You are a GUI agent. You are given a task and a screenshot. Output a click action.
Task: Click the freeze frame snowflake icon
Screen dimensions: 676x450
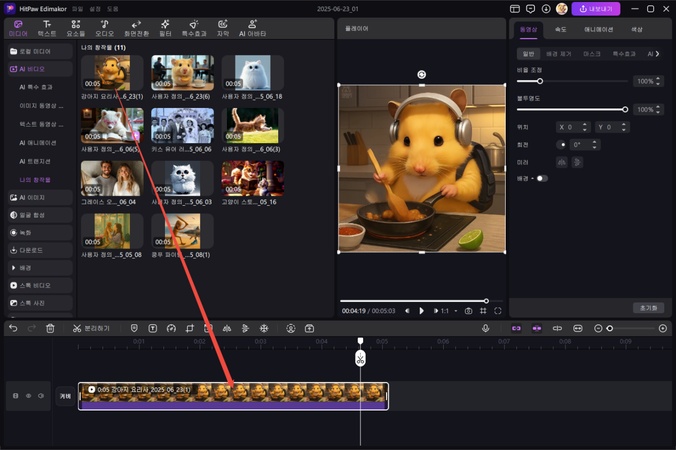[264, 328]
